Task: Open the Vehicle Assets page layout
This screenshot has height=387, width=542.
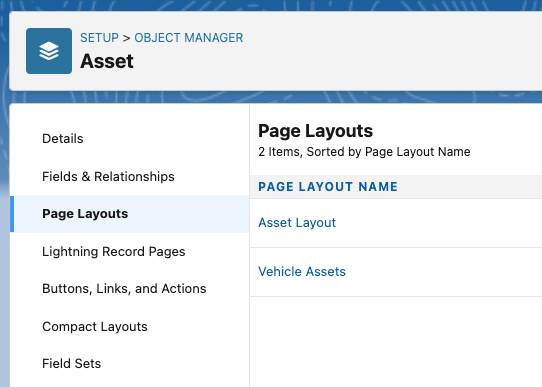Action: pos(302,272)
